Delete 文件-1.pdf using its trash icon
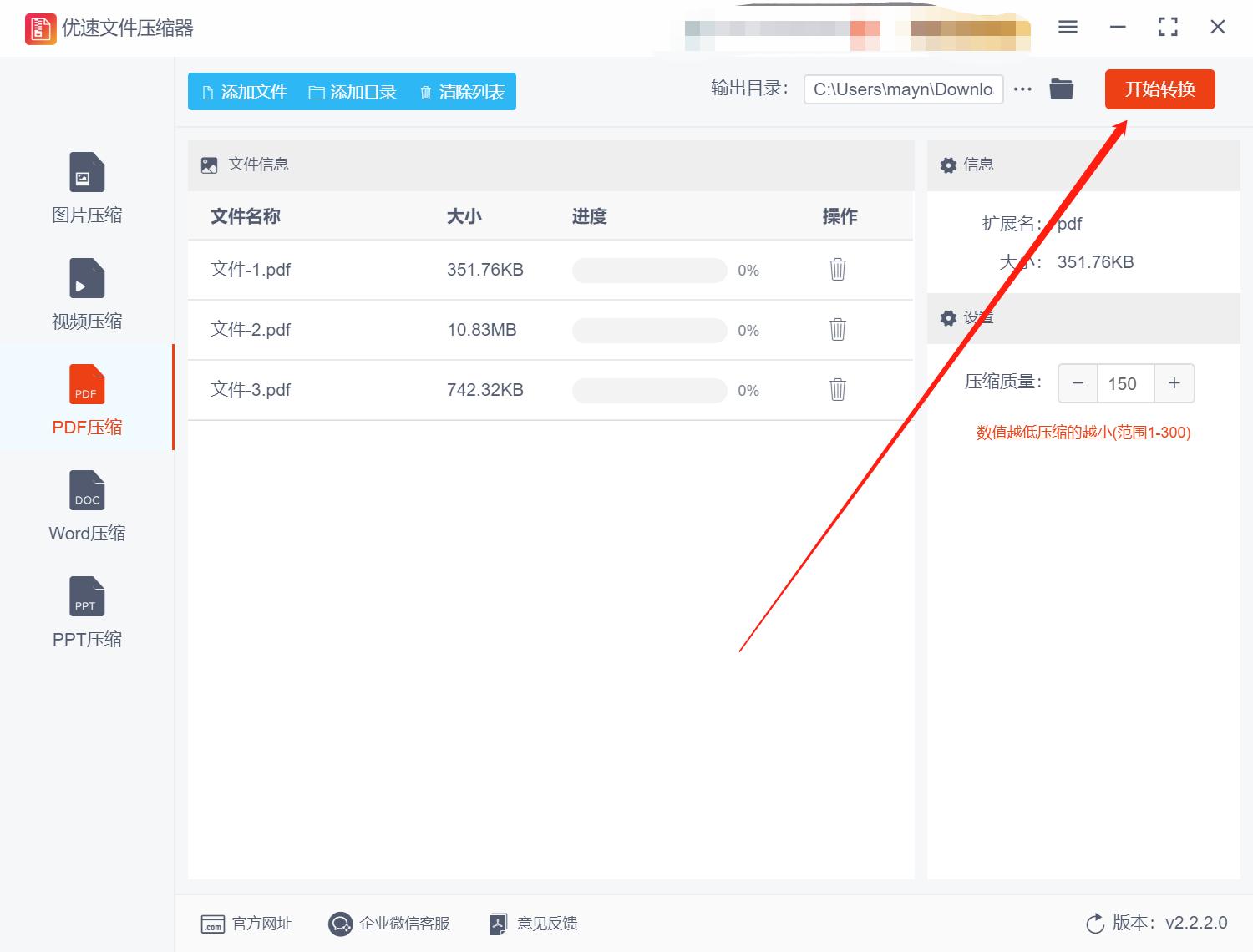 [837, 270]
